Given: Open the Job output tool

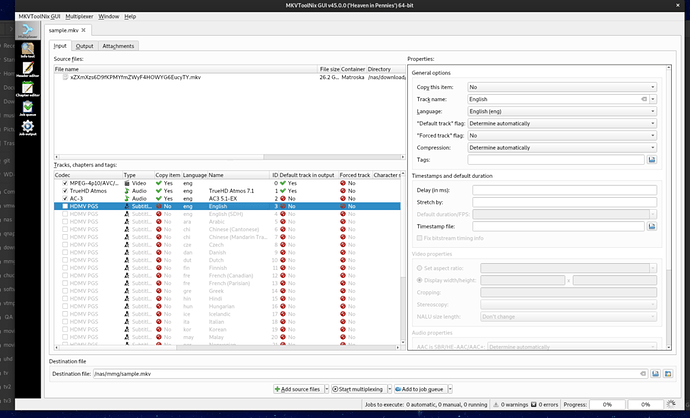Looking at the screenshot, I should (27, 128).
